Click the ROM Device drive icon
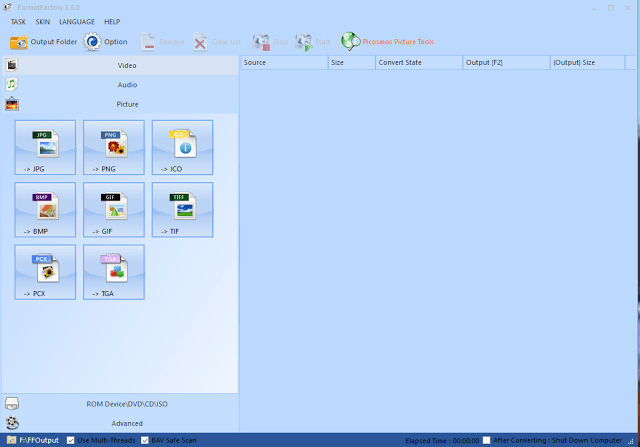The width and height of the screenshot is (640, 447). point(12,404)
